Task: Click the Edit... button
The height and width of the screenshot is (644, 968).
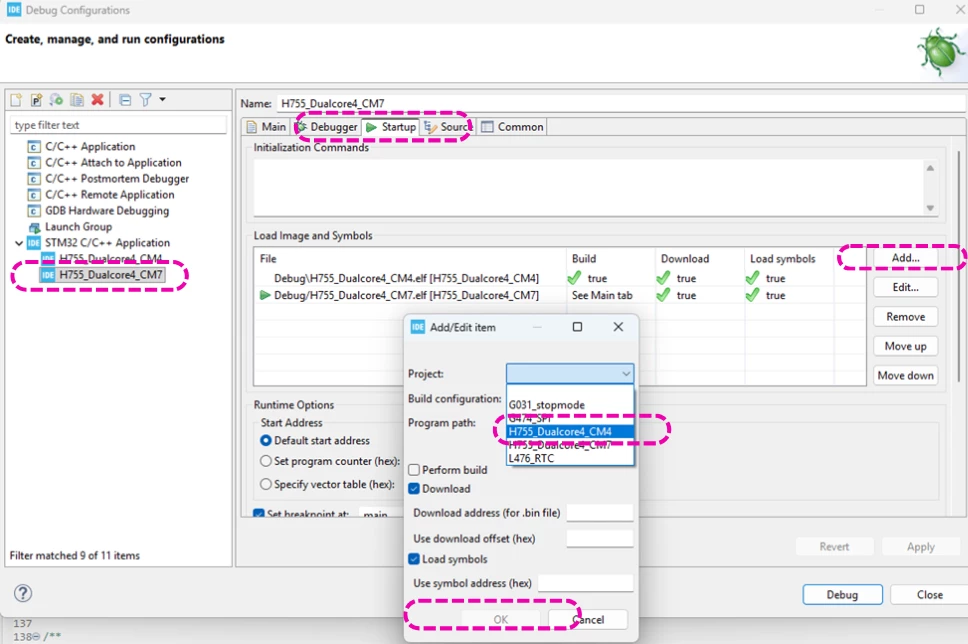Action: (x=905, y=287)
